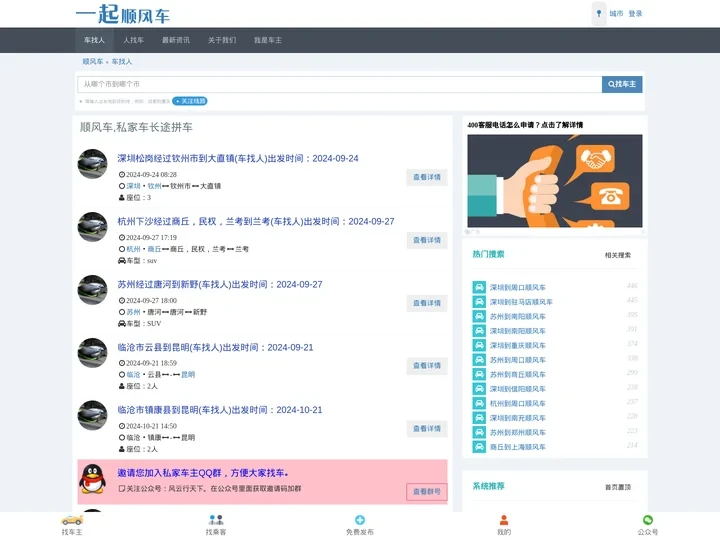Open the 临沧市镇康县到昆明 listing title

click(x=220, y=410)
